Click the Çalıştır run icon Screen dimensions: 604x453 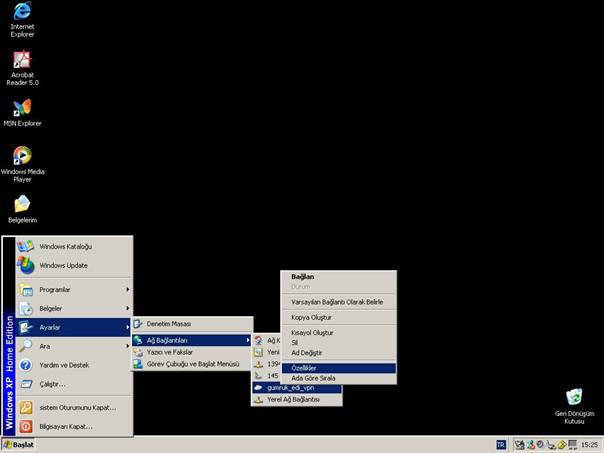[26, 384]
